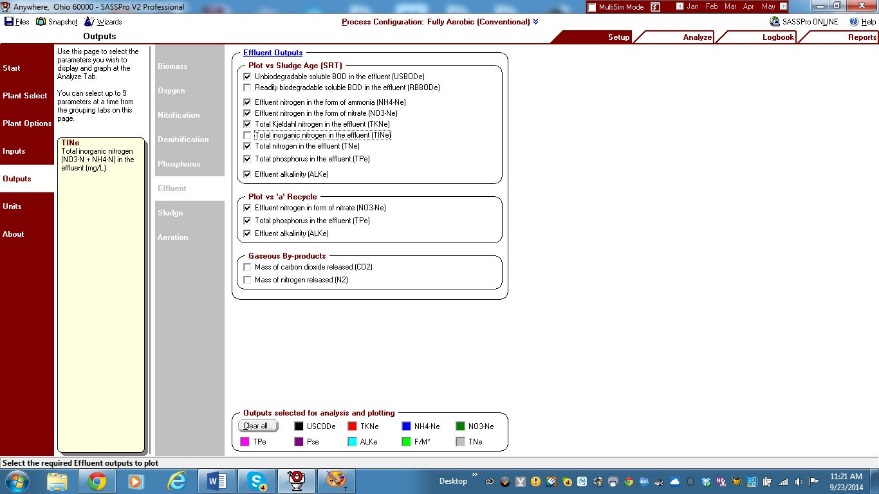Image resolution: width=879 pixels, height=494 pixels.
Task: Expand the Process Configuration dropdown chevron
Action: coord(536,21)
